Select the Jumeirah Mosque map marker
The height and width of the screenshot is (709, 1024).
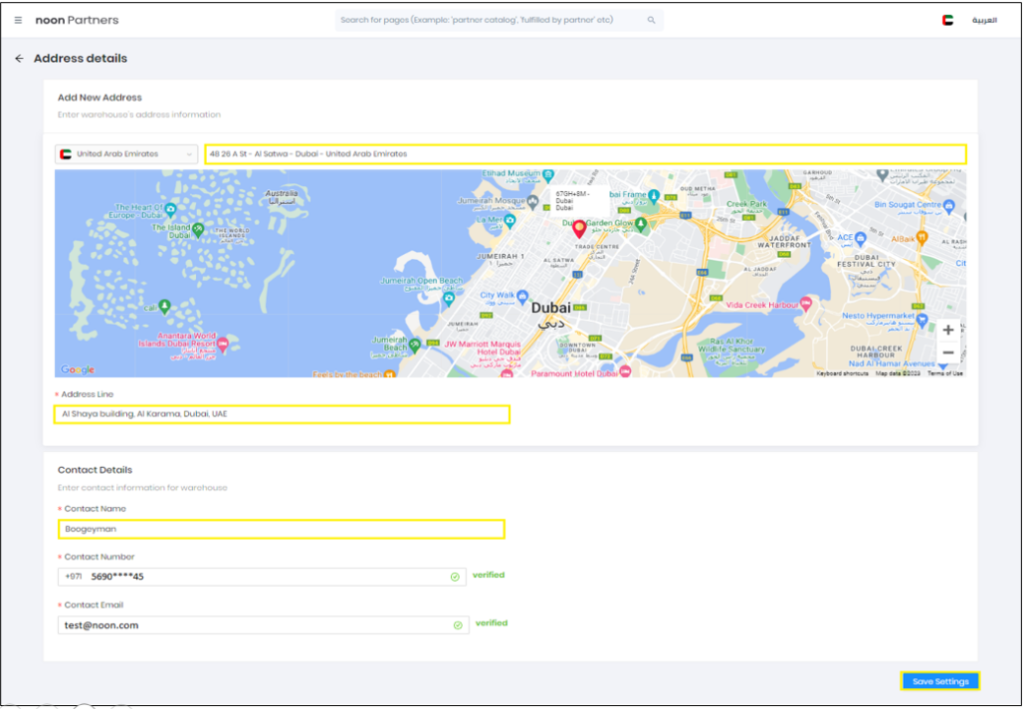[533, 203]
